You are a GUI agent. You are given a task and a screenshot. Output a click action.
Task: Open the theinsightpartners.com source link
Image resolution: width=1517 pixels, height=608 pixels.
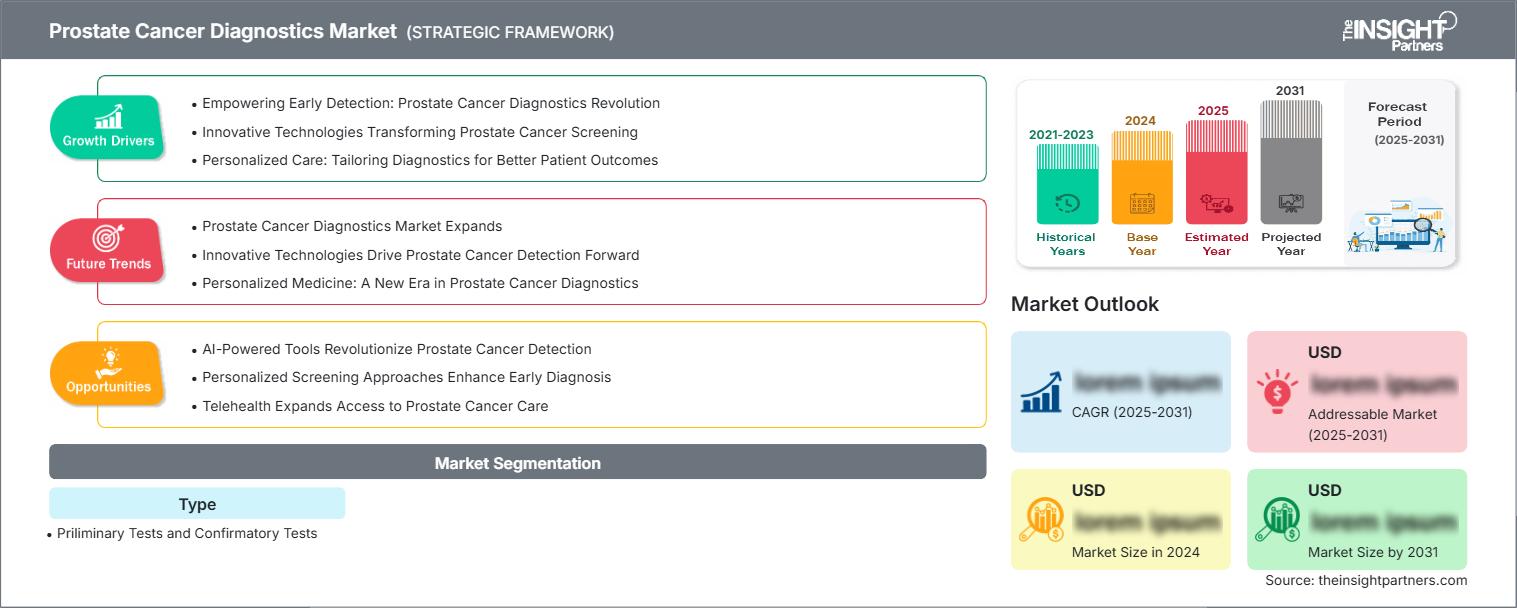(x=1366, y=580)
